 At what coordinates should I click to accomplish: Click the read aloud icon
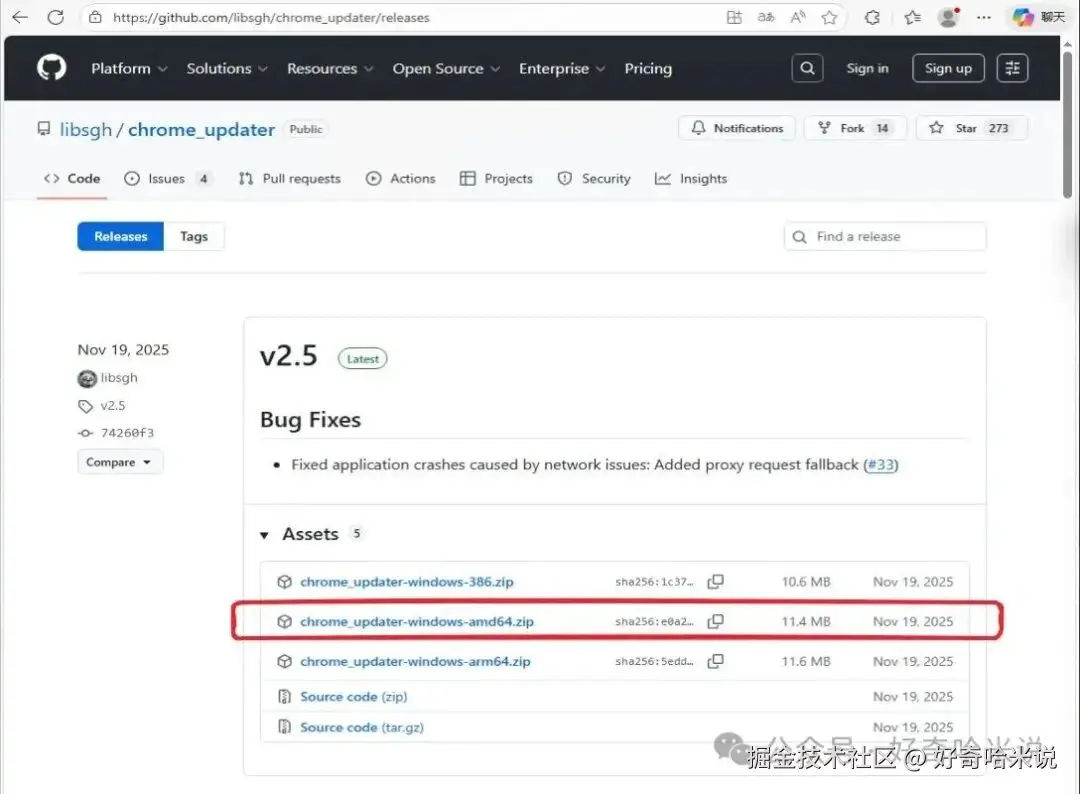coord(798,17)
